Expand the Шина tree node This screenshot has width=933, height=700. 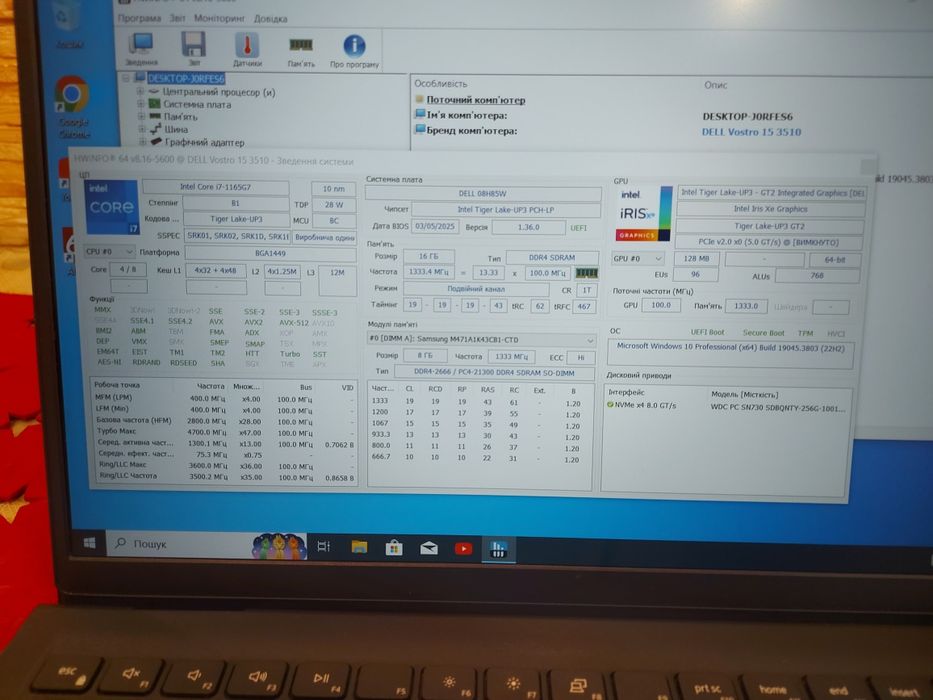(x=142, y=129)
